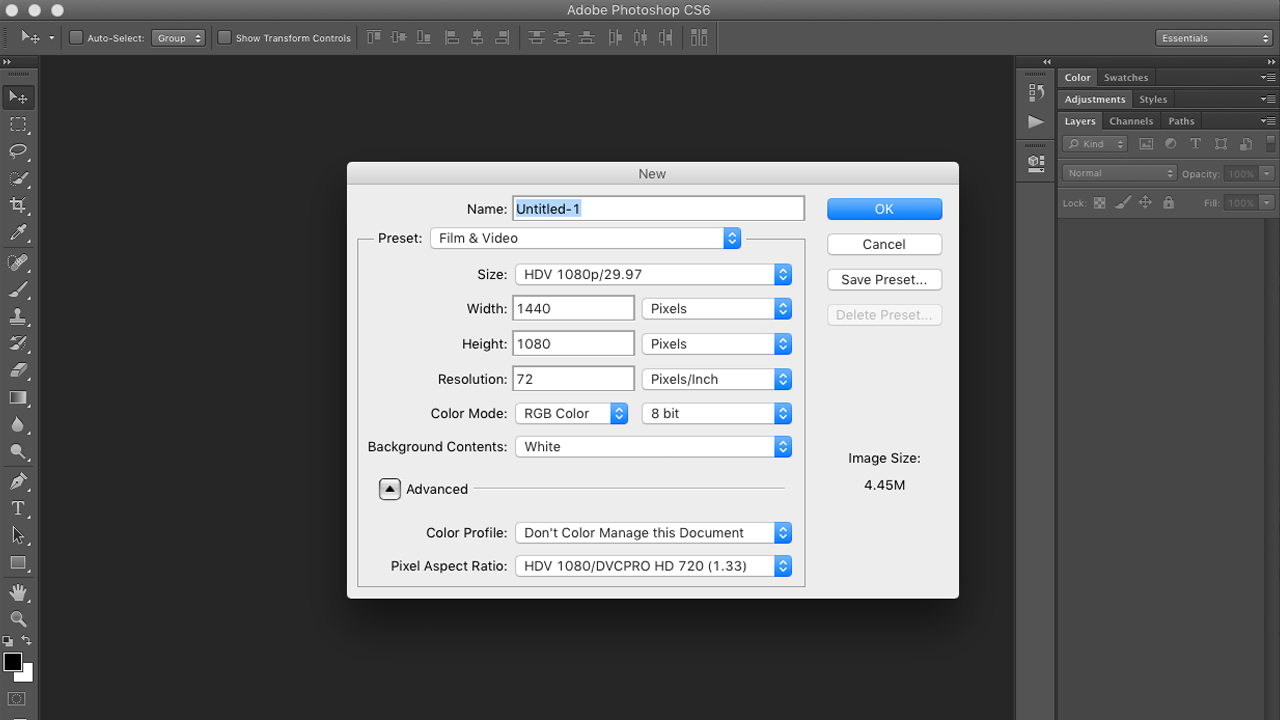Open the History panel icon
Image resolution: width=1280 pixels, height=720 pixels.
1036,92
